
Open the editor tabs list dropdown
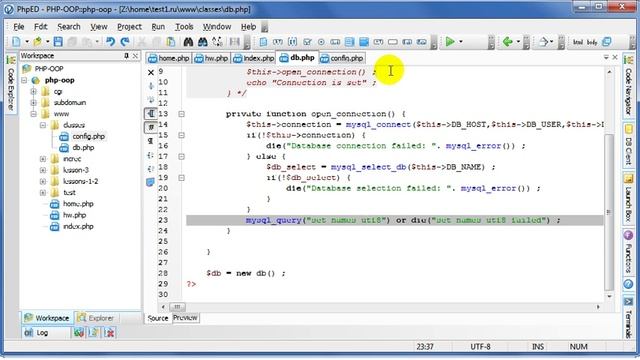pos(606,58)
